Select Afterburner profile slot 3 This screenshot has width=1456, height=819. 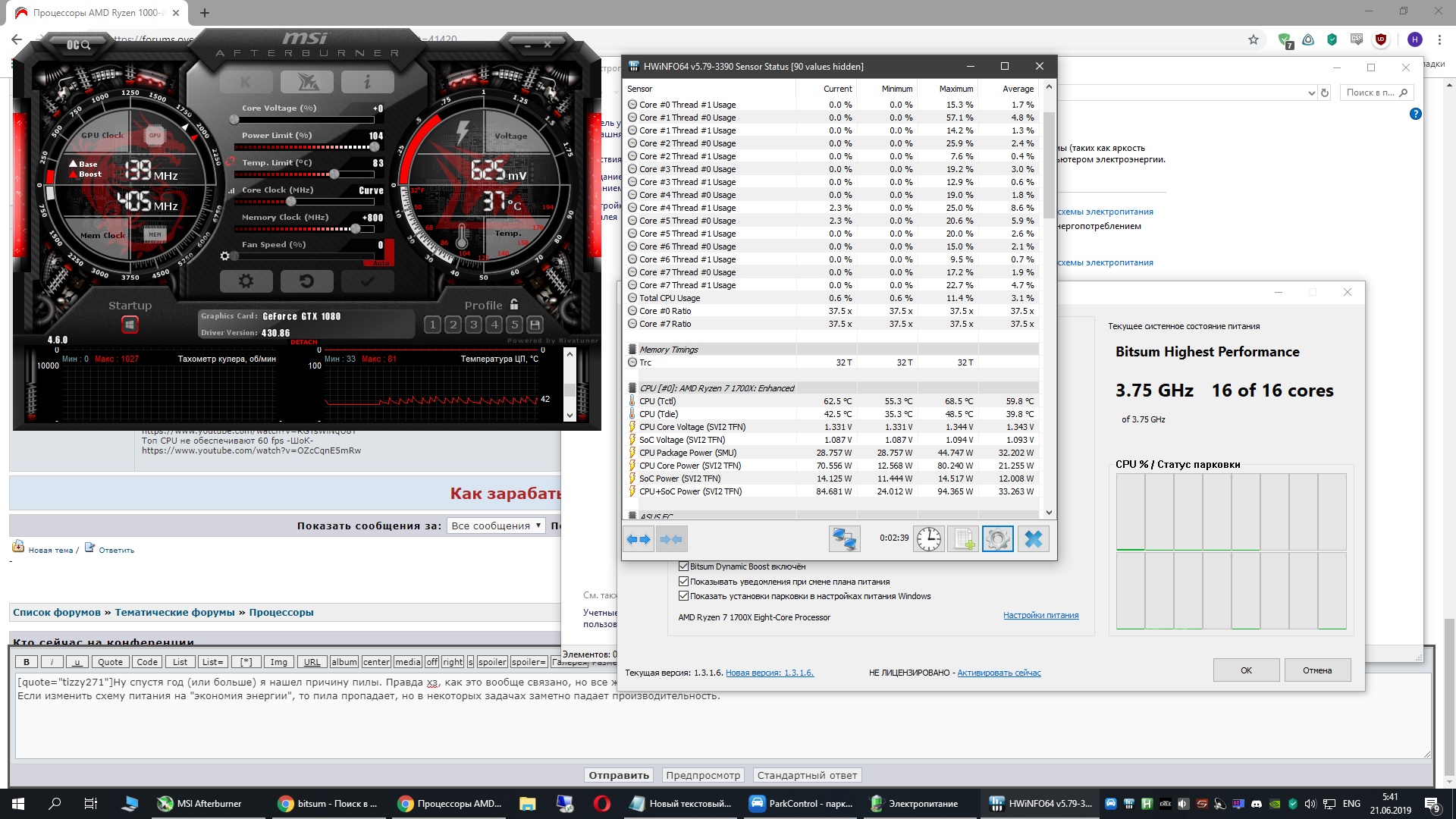(473, 325)
